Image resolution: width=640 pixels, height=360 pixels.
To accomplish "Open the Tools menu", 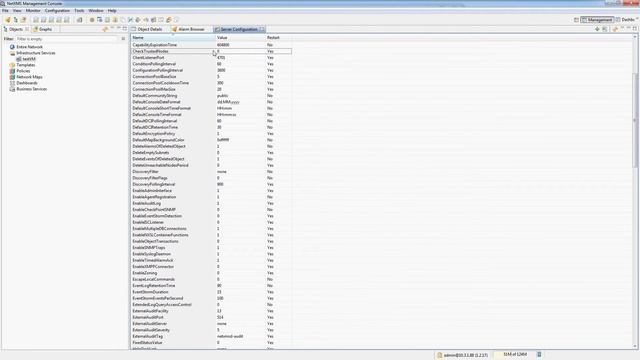I will click(79, 11).
